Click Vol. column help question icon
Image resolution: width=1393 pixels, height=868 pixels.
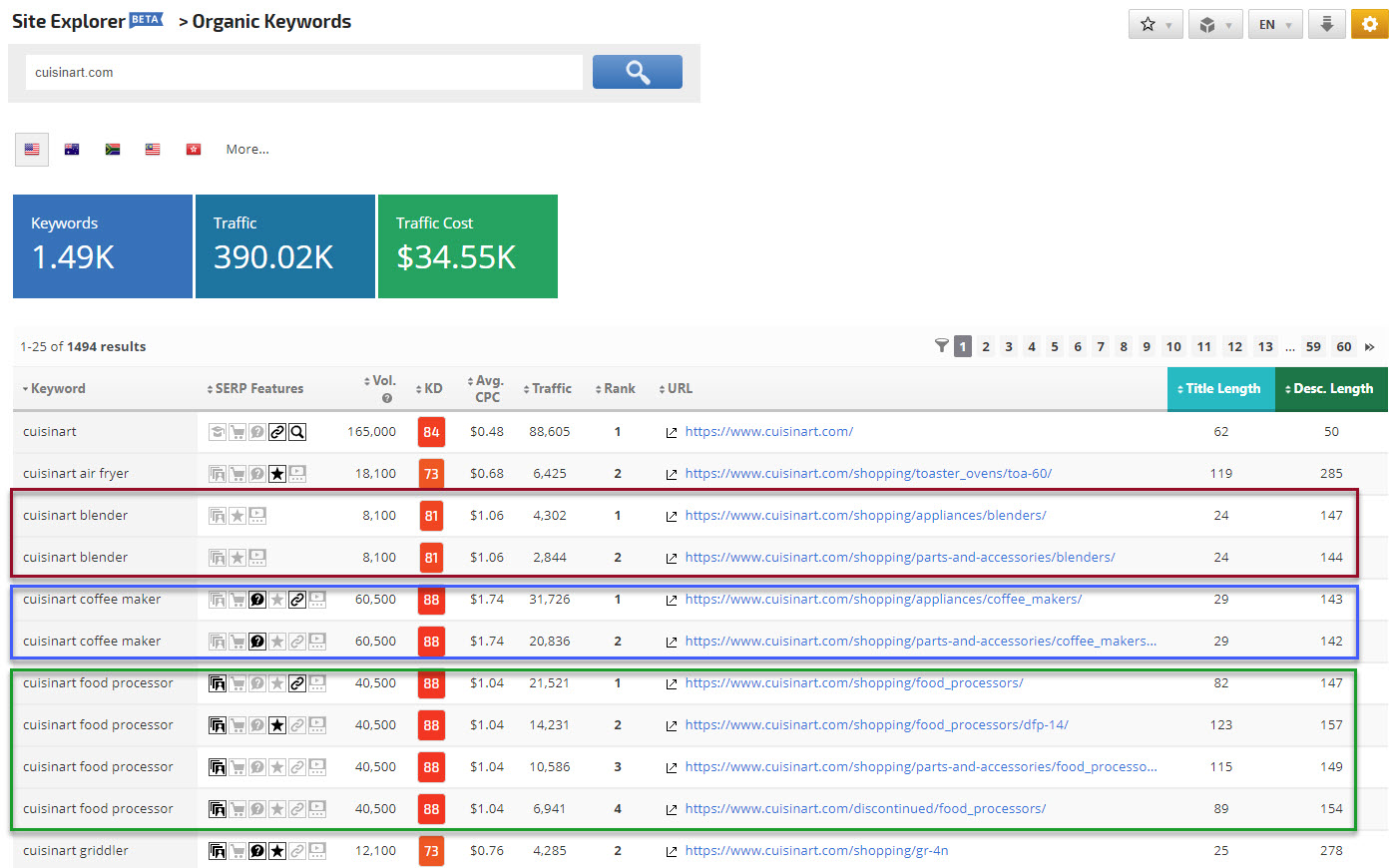point(387,398)
